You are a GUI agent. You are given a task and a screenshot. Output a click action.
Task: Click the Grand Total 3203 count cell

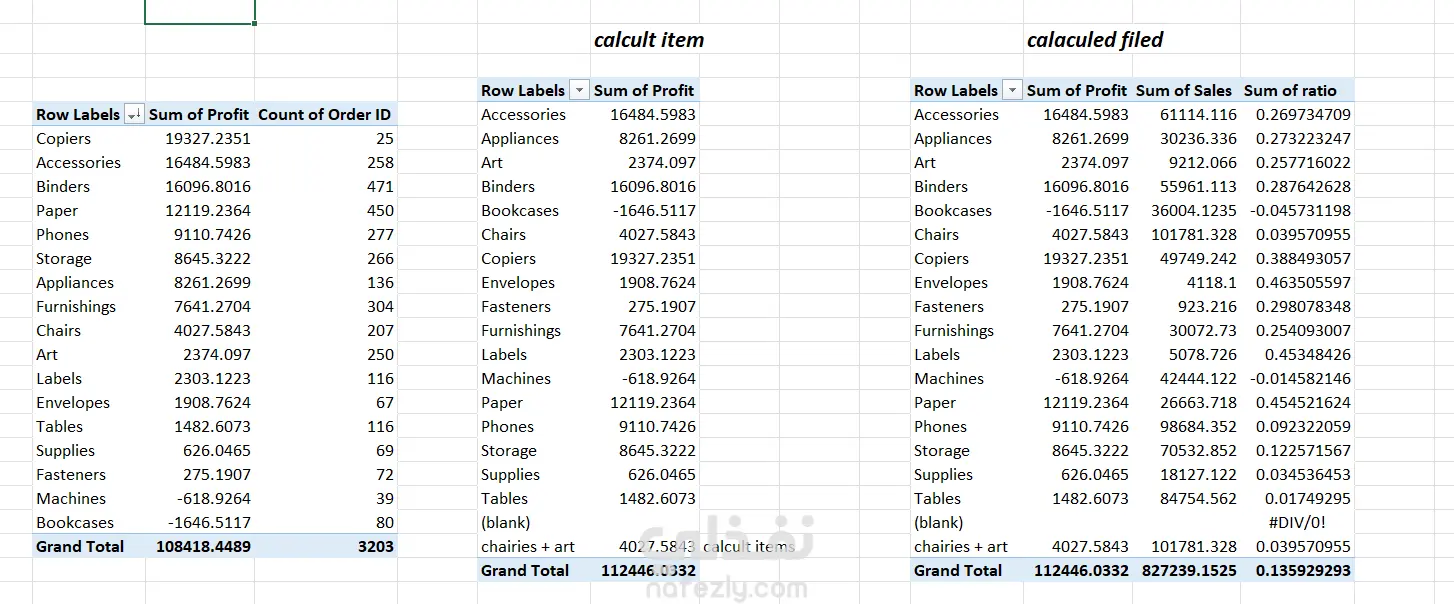point(375,547)
